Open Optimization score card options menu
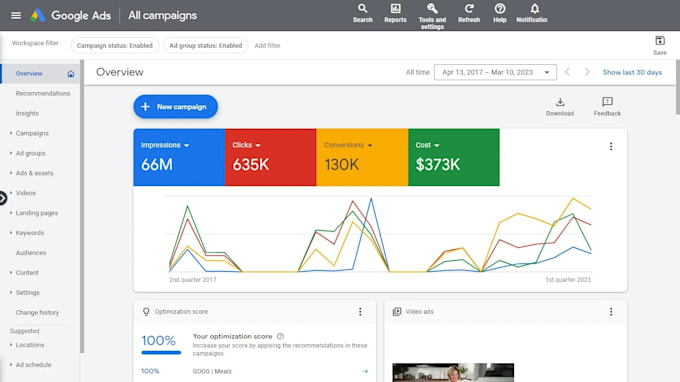The height and width of the screenshot is (382, 680). click(360, 312)
